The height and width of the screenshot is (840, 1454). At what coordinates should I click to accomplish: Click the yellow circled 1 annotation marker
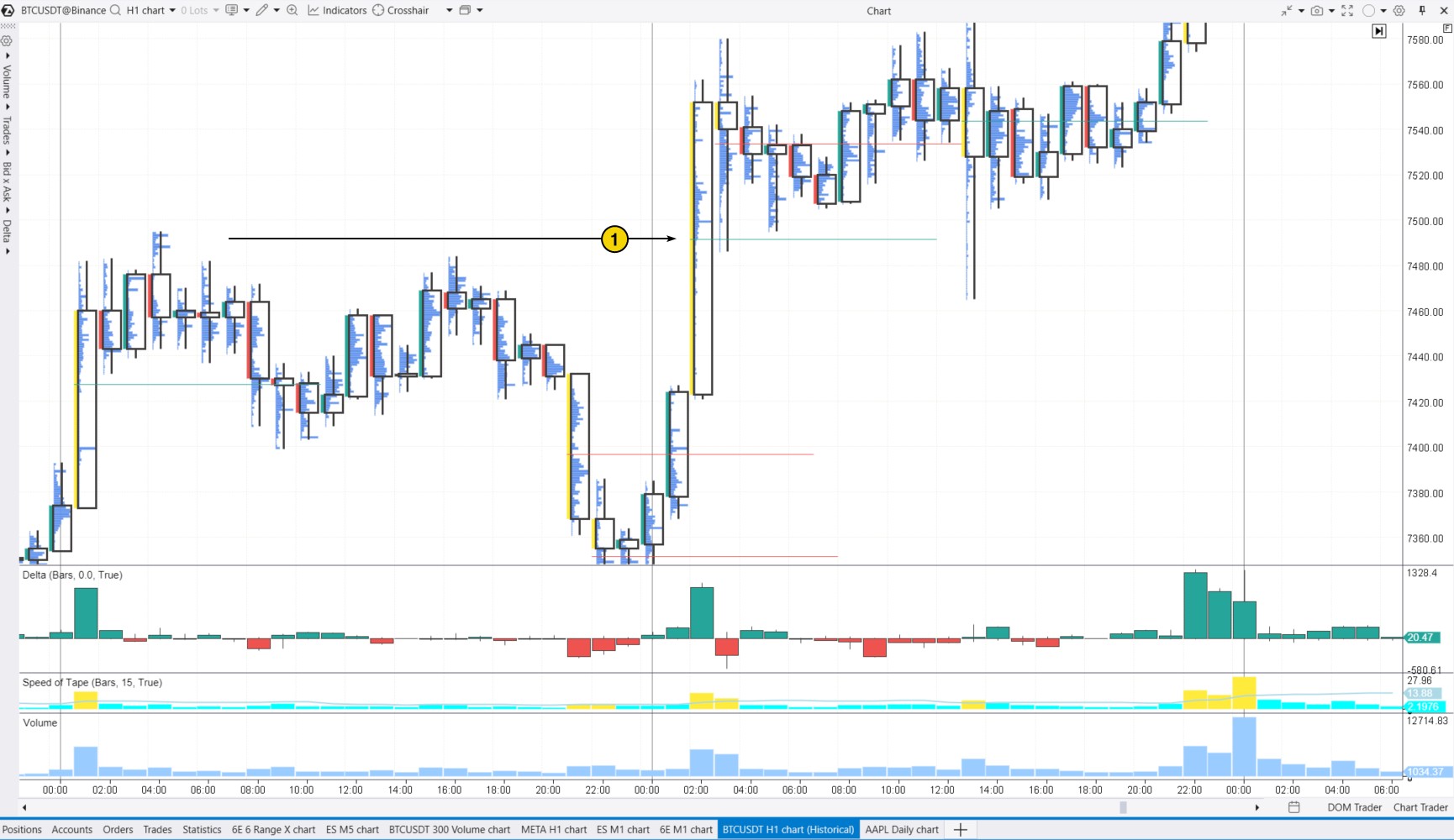point(614,239)
